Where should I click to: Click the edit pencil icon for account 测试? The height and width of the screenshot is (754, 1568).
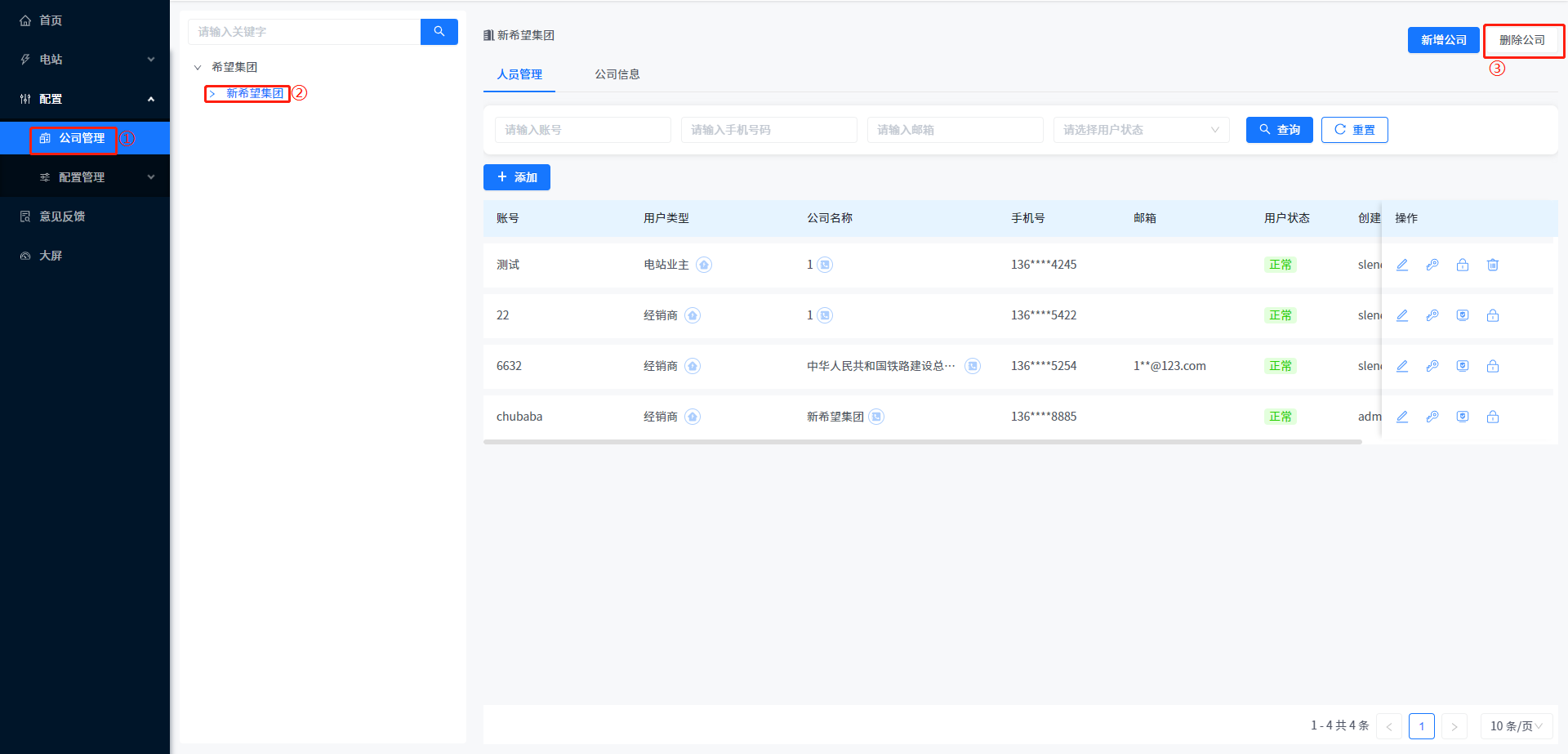tap(1402, 265)
